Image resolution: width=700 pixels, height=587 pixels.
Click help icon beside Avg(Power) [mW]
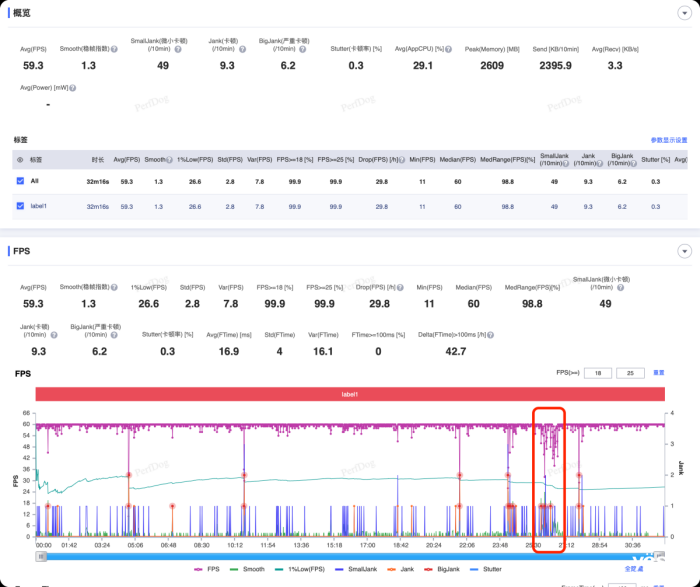tap(73, 88)
